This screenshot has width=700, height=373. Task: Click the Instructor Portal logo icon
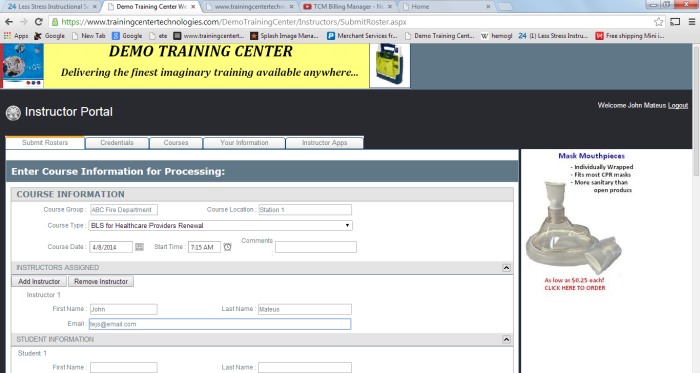click(13, 112)
